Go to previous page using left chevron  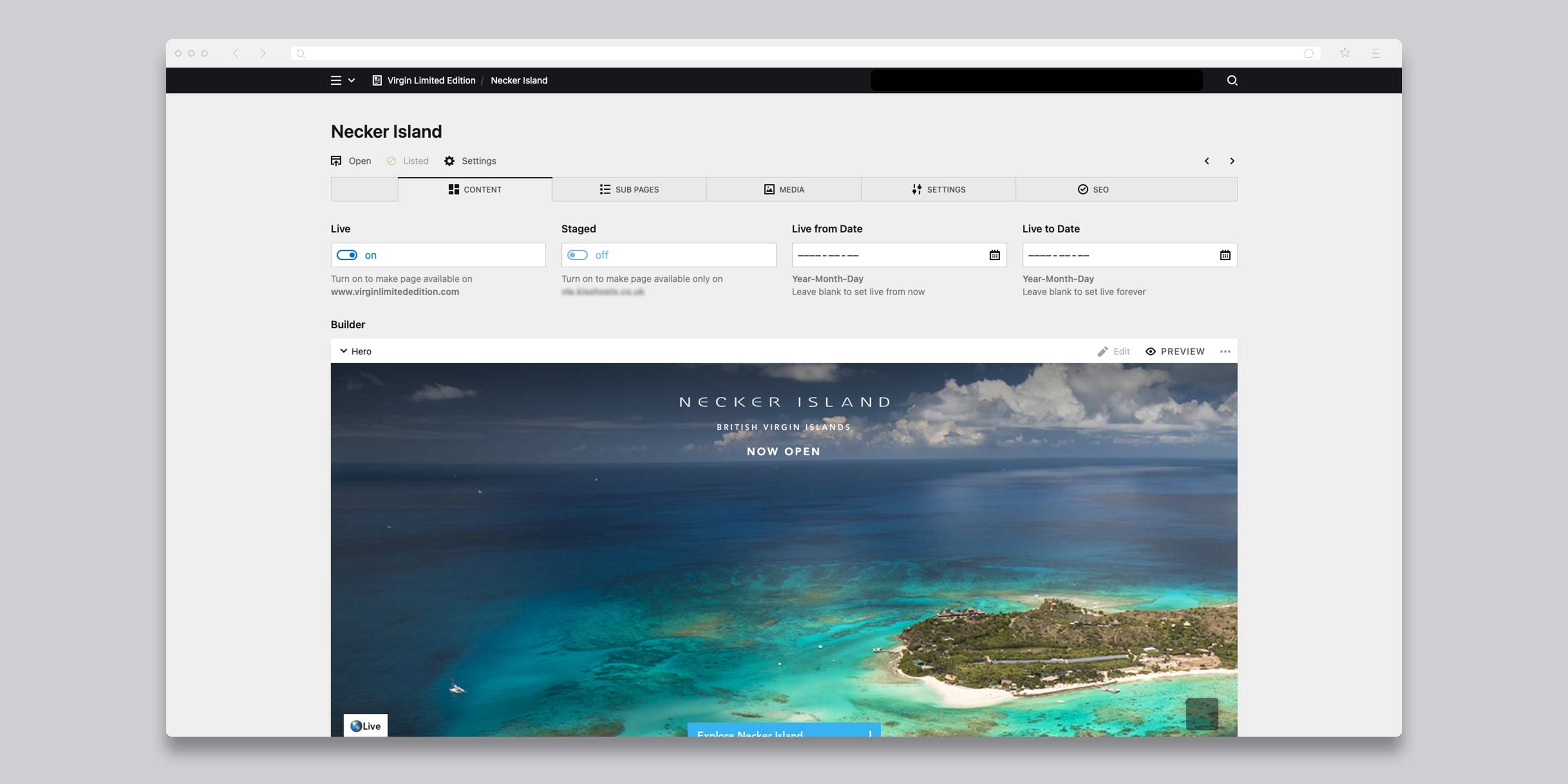pyautogui.click(x=1206, y=161)
